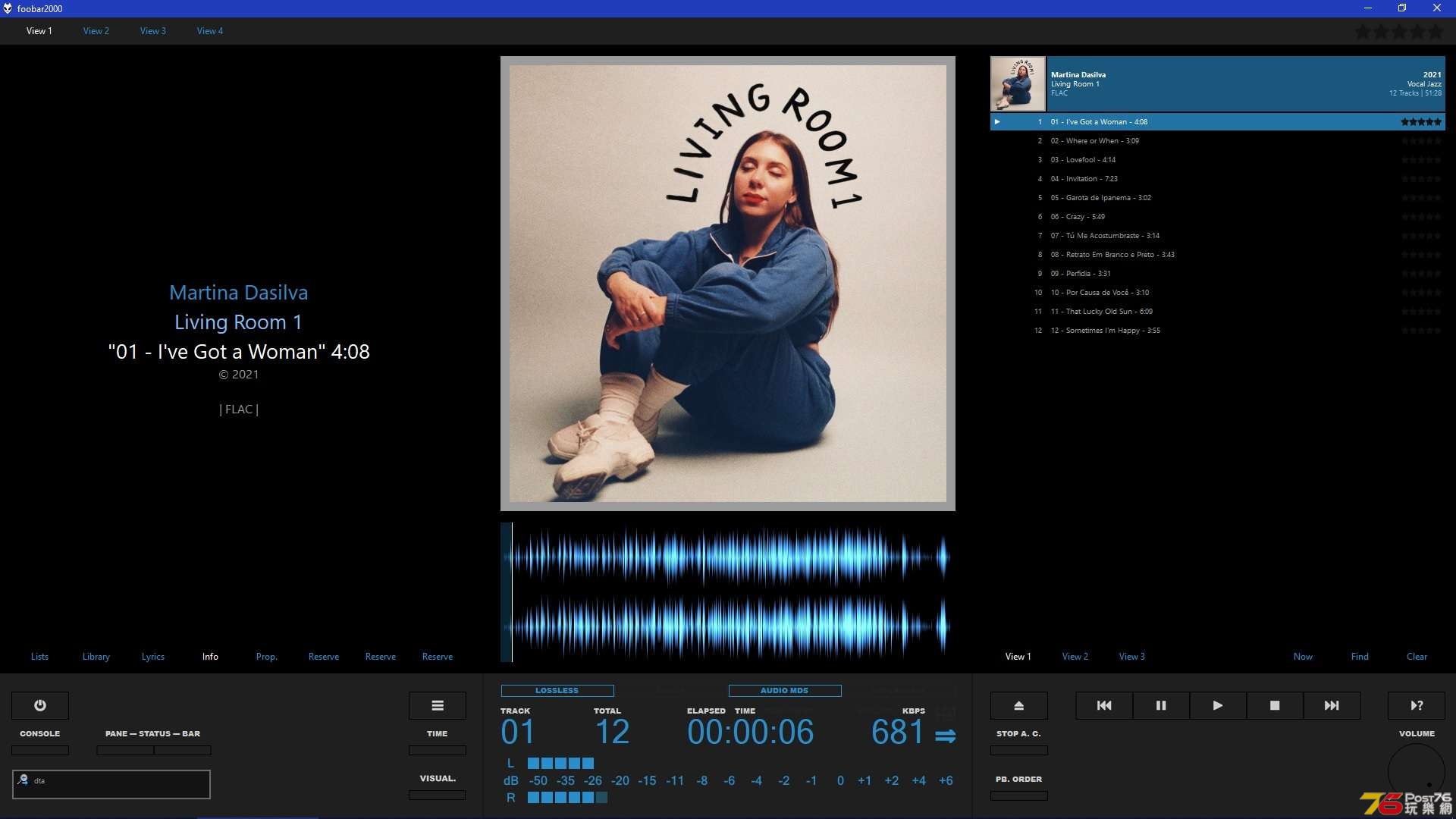Viewport: 1456px width, 819px height.
Task: Open the Library tab
Action: [96, 657]
